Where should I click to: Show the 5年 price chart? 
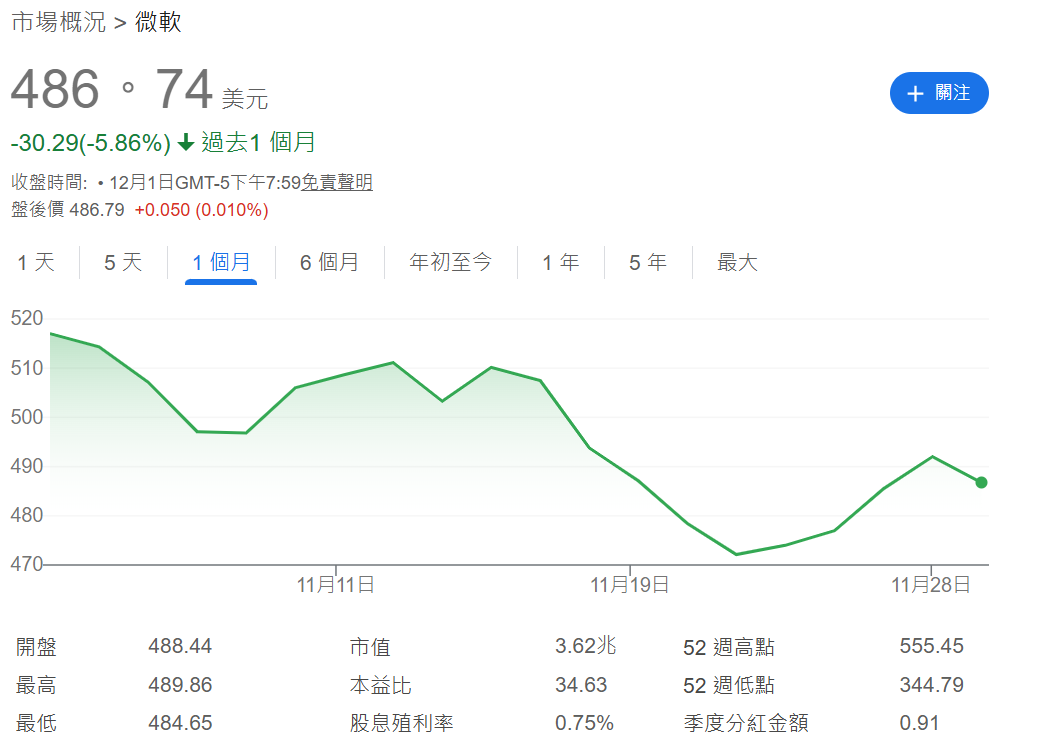648,262
